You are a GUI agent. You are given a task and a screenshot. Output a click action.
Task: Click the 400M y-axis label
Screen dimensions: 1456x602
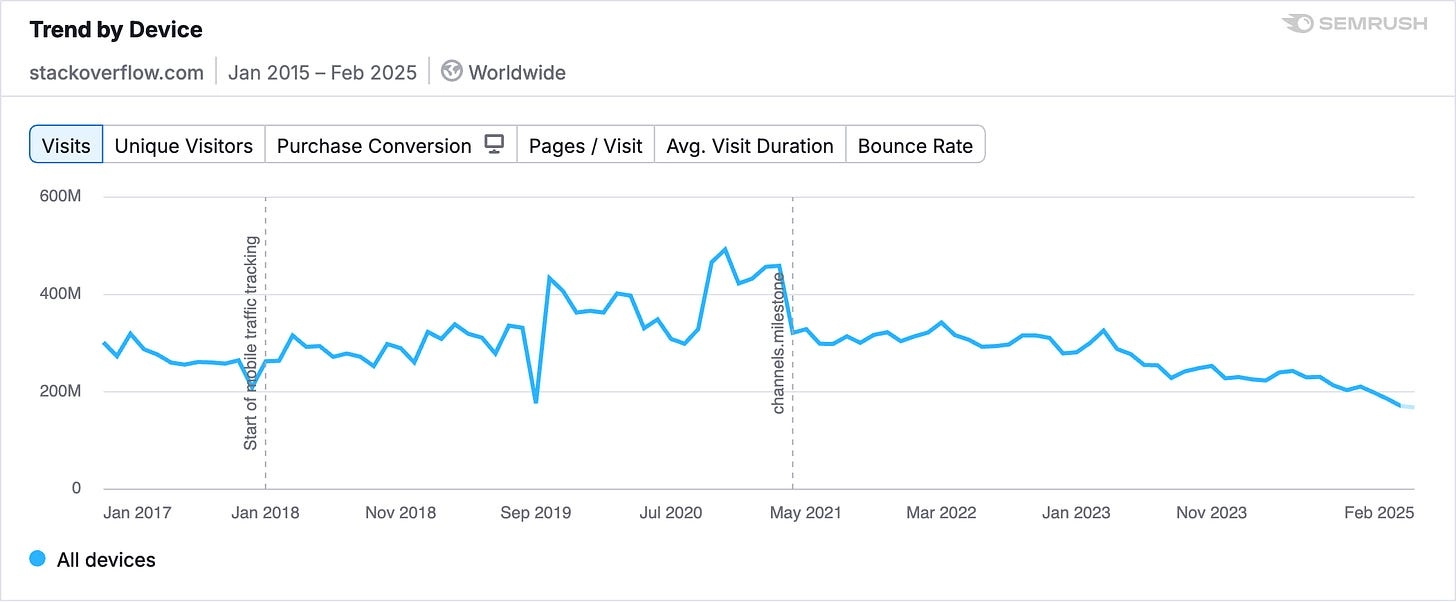pos(60,294)
